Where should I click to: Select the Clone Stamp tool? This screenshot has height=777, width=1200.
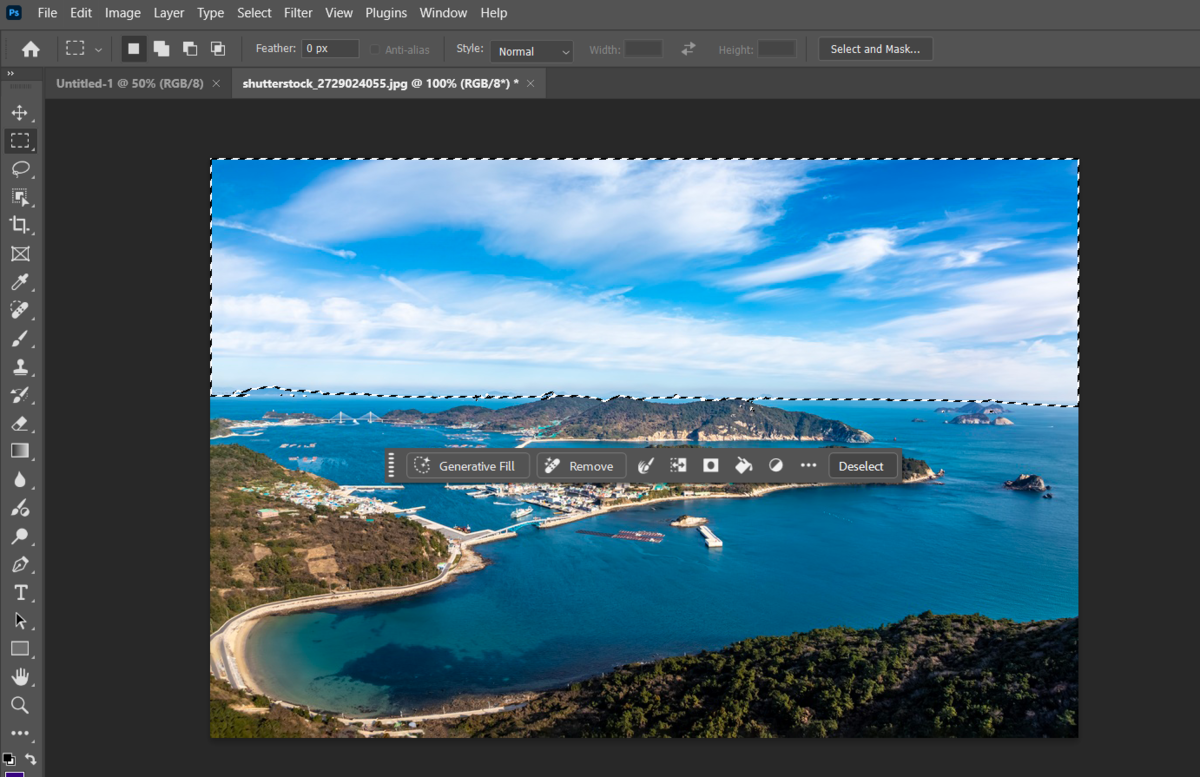click(20, 367)
